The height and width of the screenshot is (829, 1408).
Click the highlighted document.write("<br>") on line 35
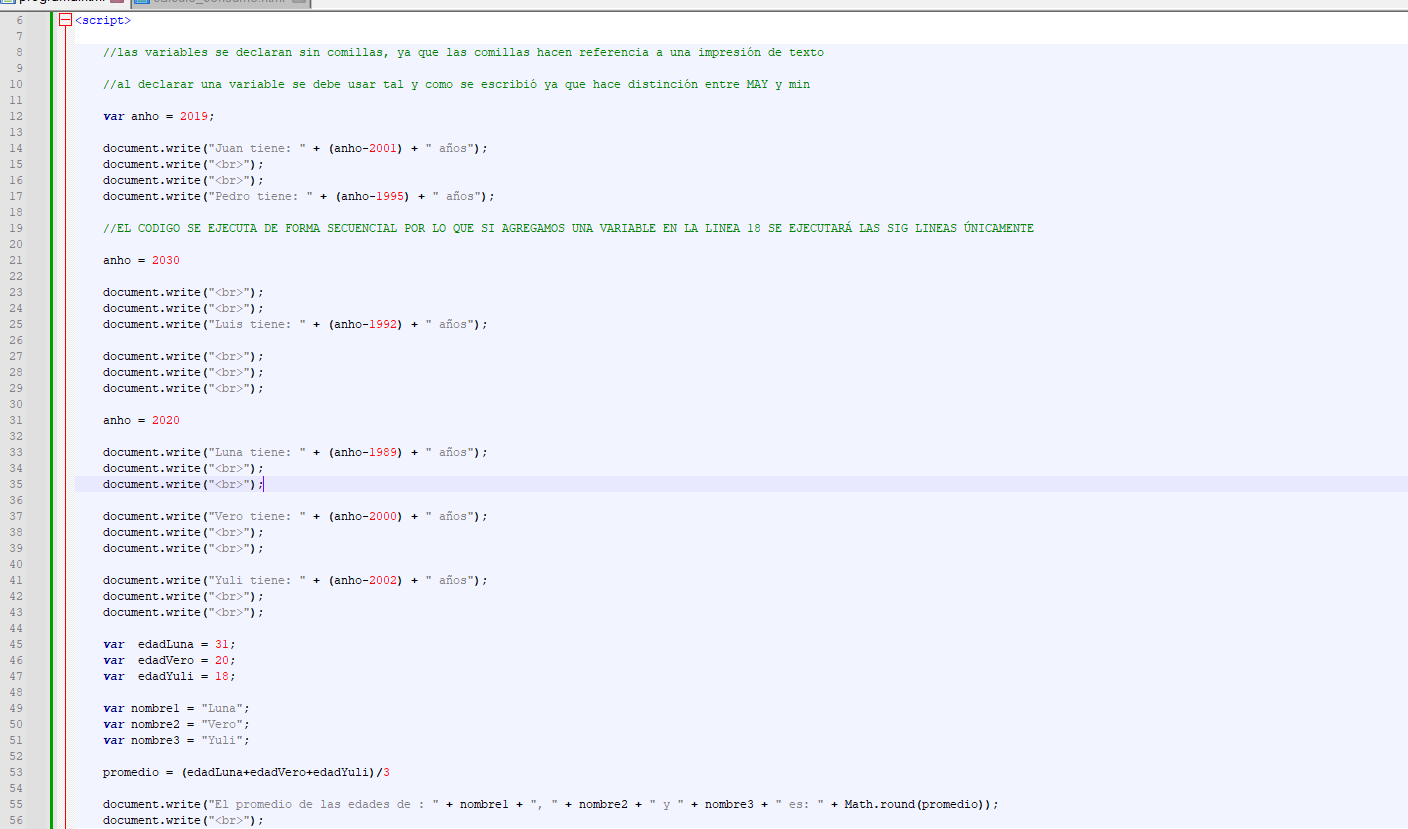(183, 484)
